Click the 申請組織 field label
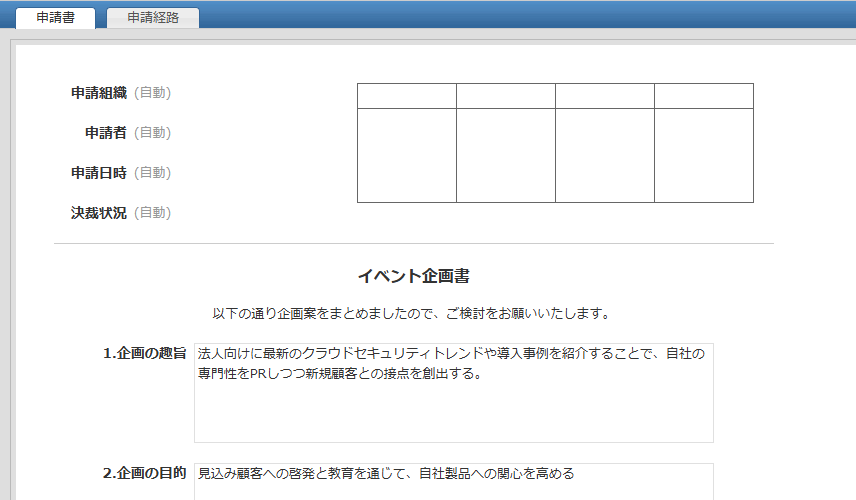This screenshot has width=856, height=500. pos(98,93)
